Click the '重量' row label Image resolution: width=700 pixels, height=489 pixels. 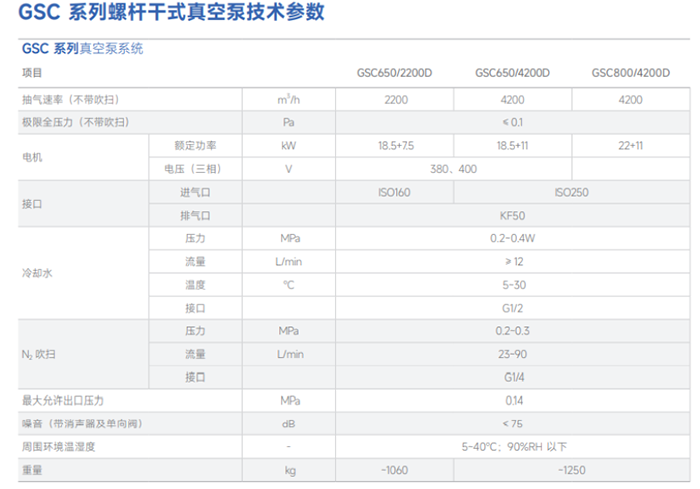point(32,470)
